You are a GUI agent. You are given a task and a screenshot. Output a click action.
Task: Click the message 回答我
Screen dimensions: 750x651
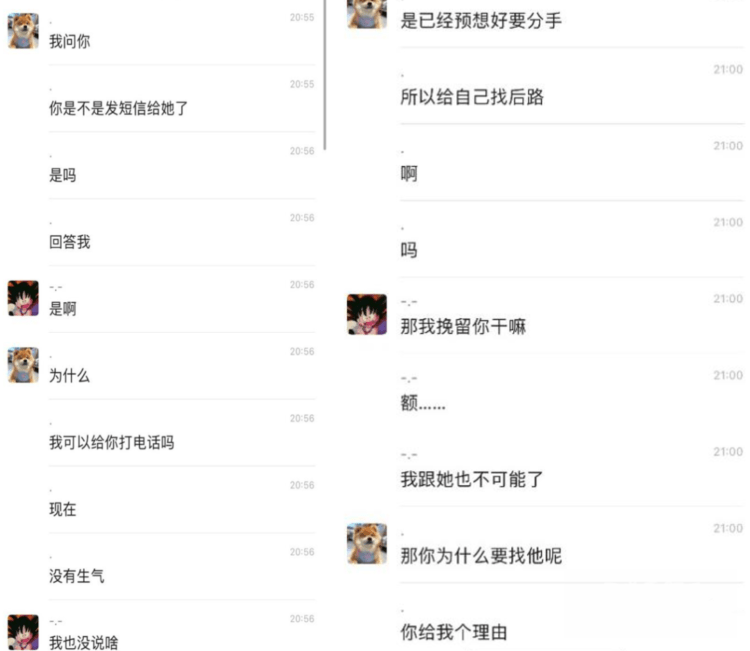tap(69, 242)
